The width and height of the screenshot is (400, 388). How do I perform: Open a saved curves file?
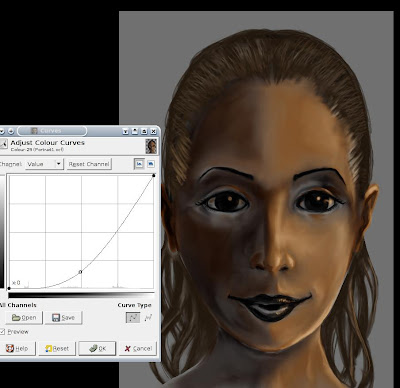point(24,318)
